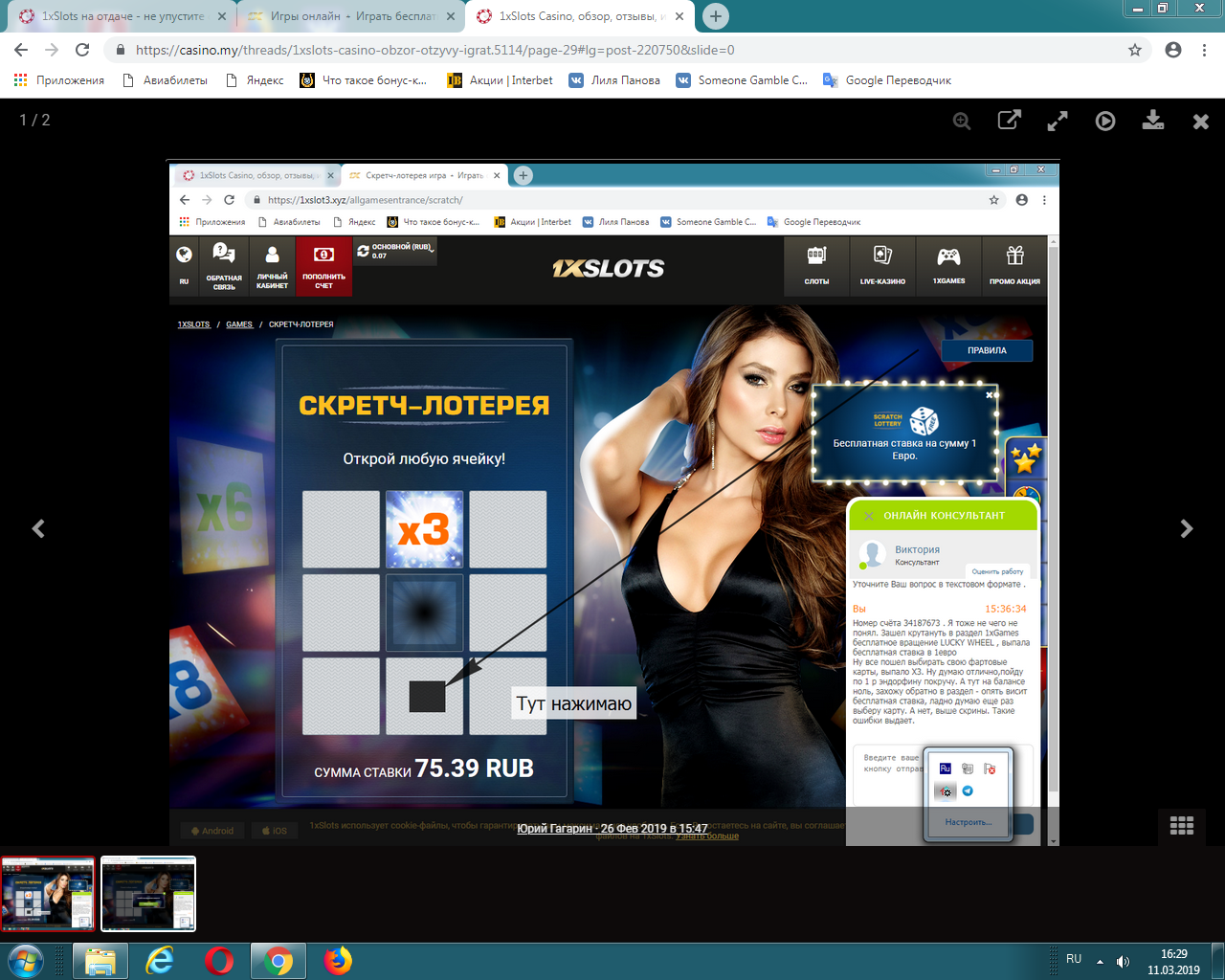Start the lightbox slideshow
This screenshot has width=1225, height=980.
1105,121
